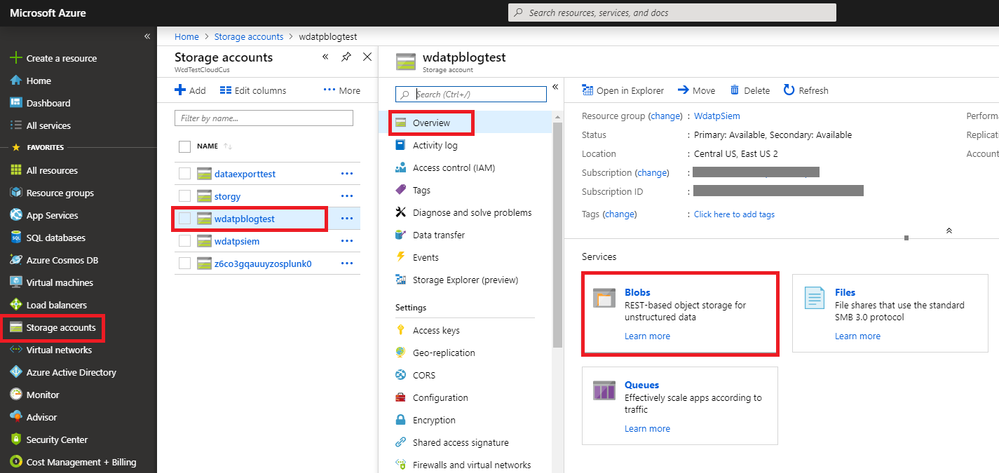999x473 pixels.
Task: Collapse the left Azure sidebar
Action: click(x=147, y=36)
